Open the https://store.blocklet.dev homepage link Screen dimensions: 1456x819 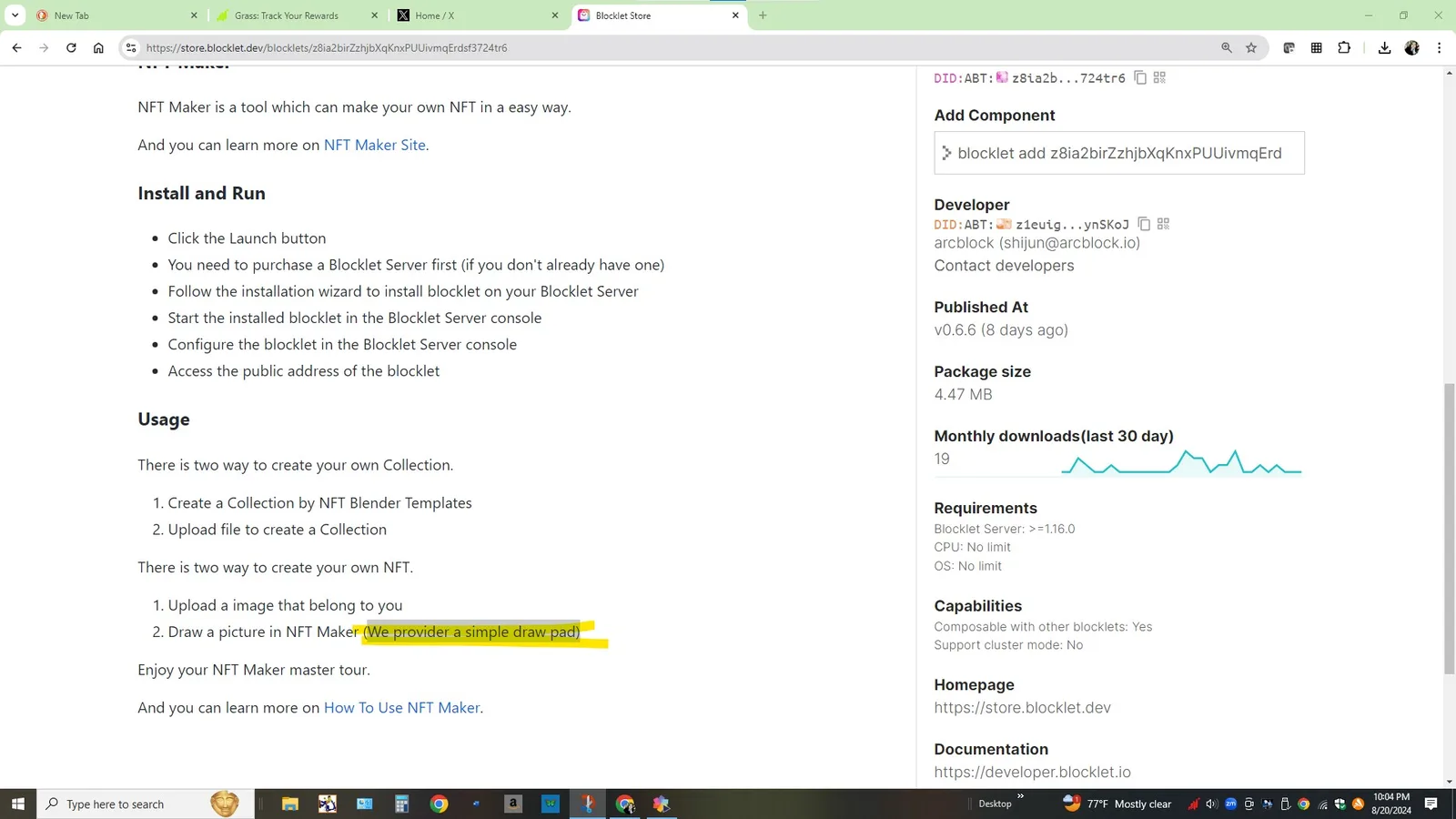click(1022, 707)
